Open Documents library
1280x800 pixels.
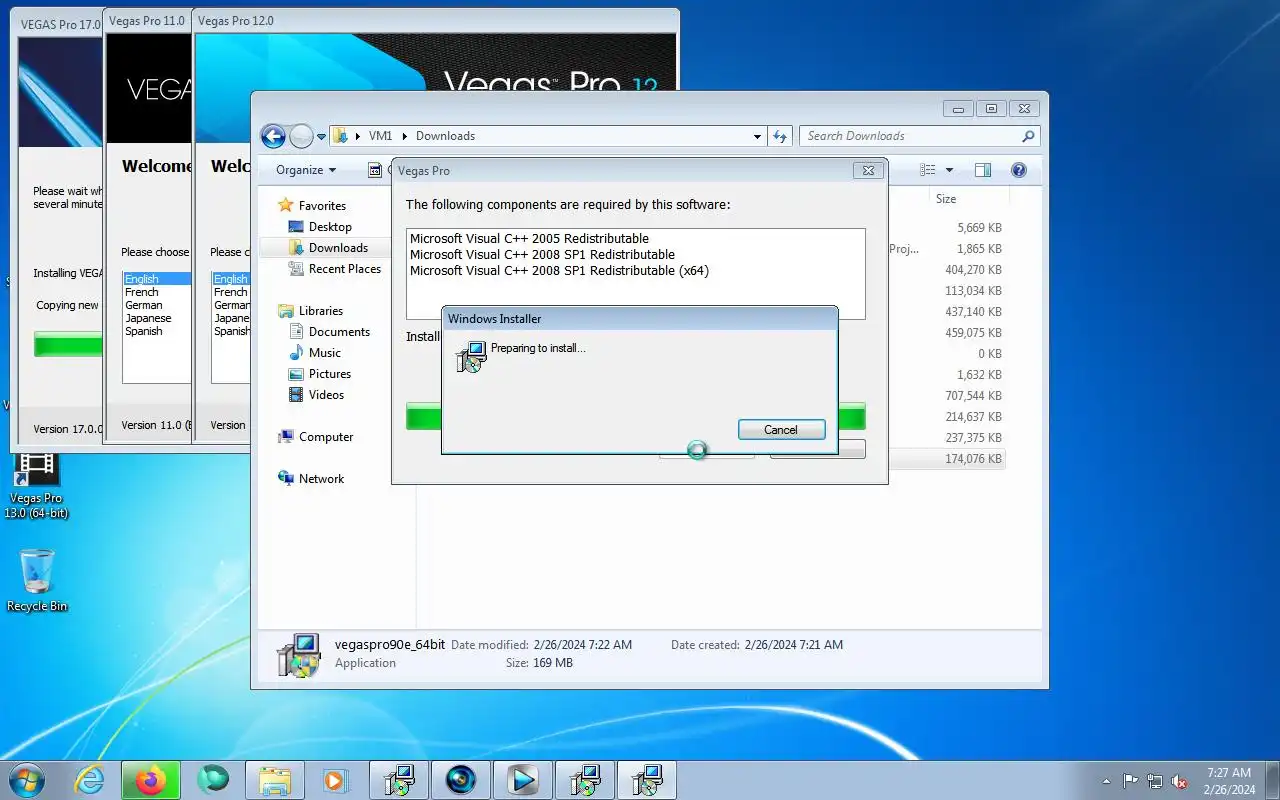pos(339,332)
